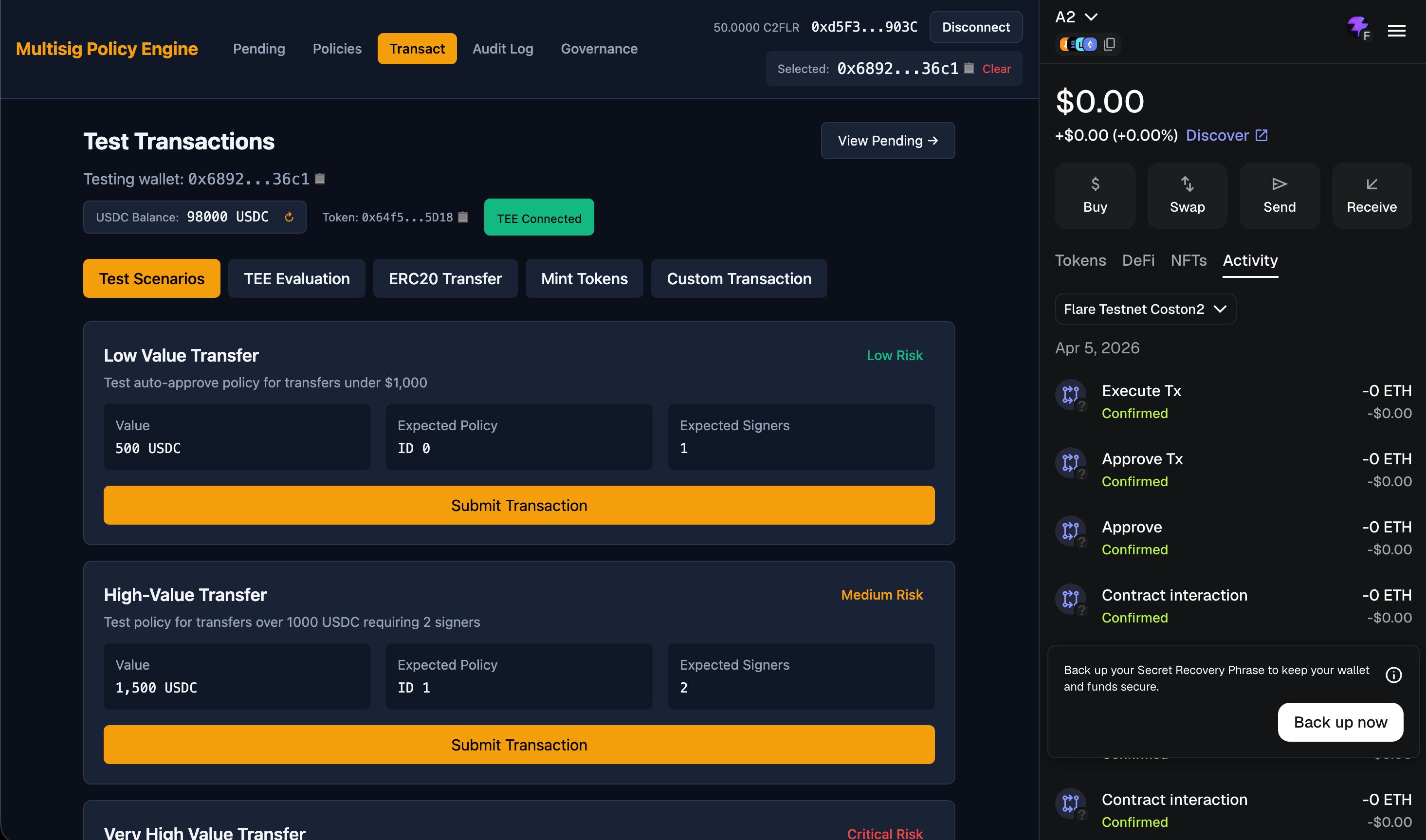1426x840 pixels.
Task: Select the Transact nav tab
Action: [x=417, y=49]
